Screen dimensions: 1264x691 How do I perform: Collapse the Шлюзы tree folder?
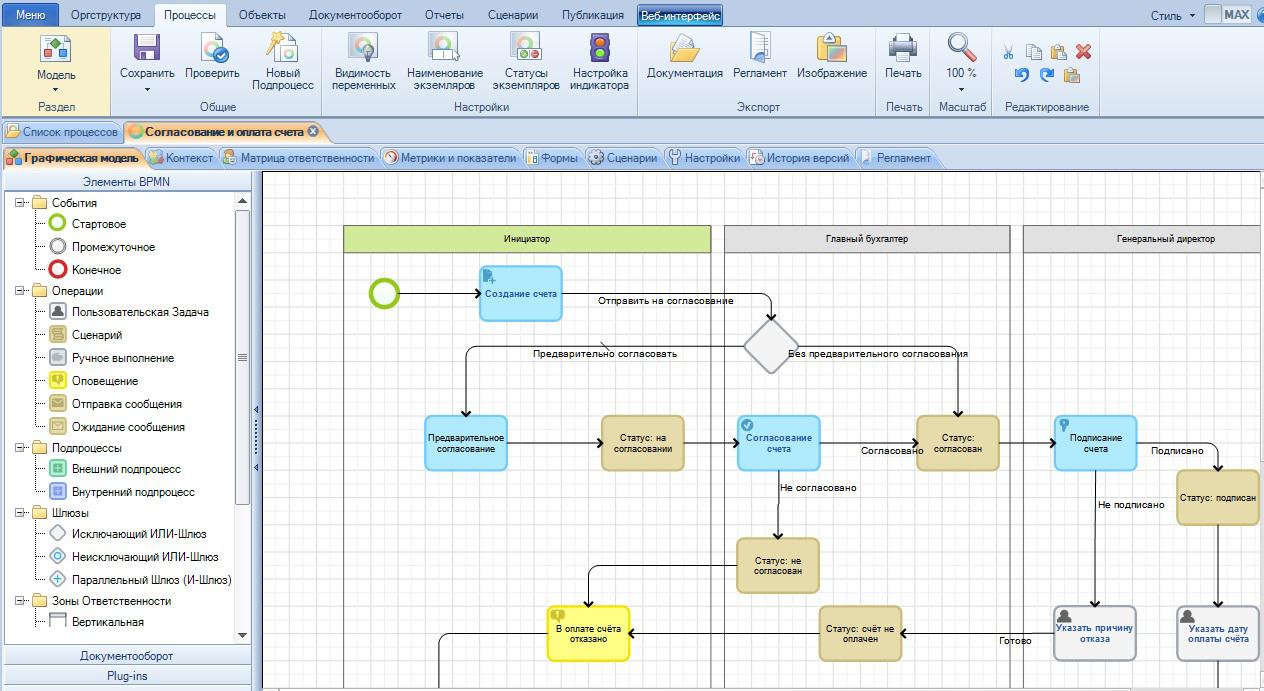click(20, 513)
